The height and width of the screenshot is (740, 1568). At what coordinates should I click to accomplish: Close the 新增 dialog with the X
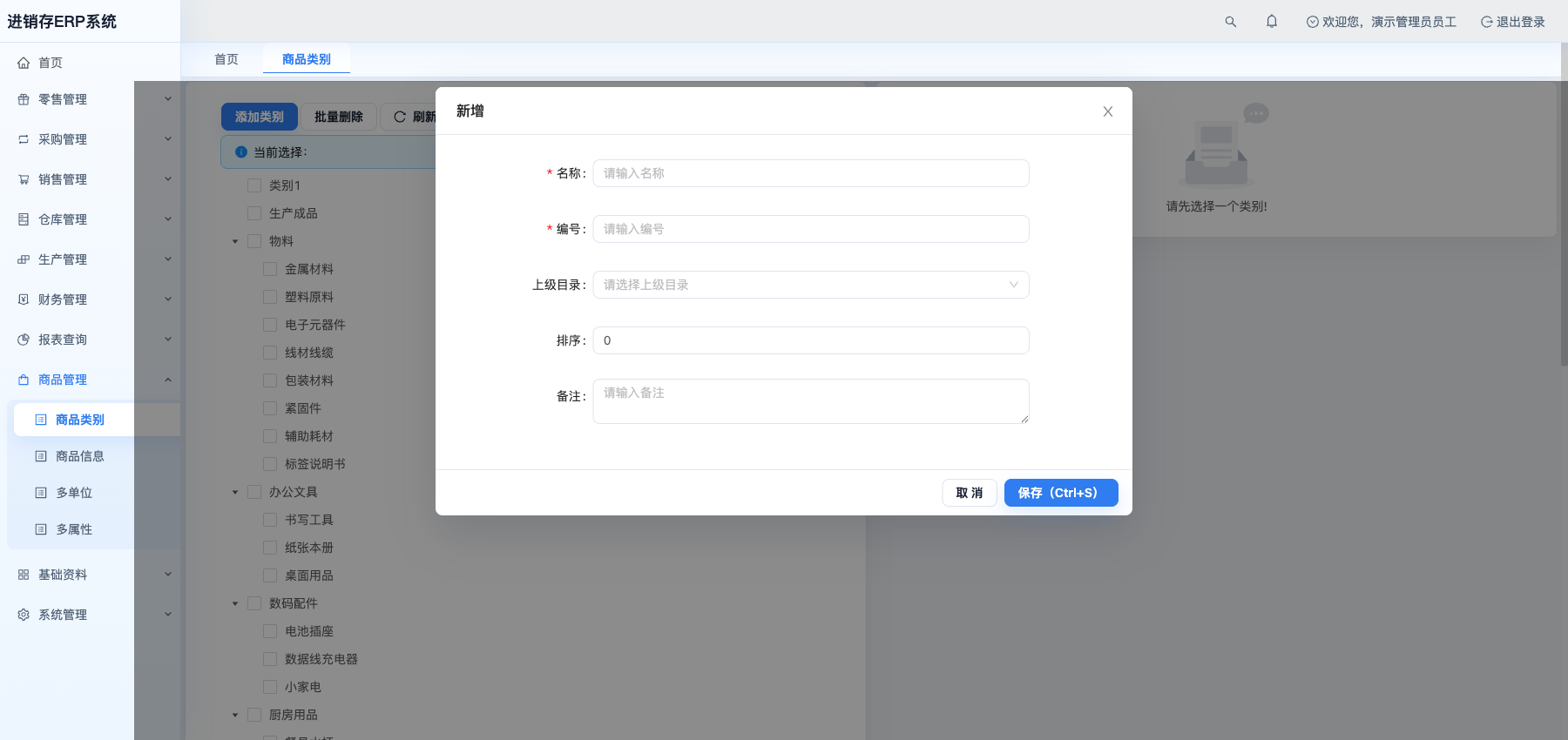(x=1108, y=111)
